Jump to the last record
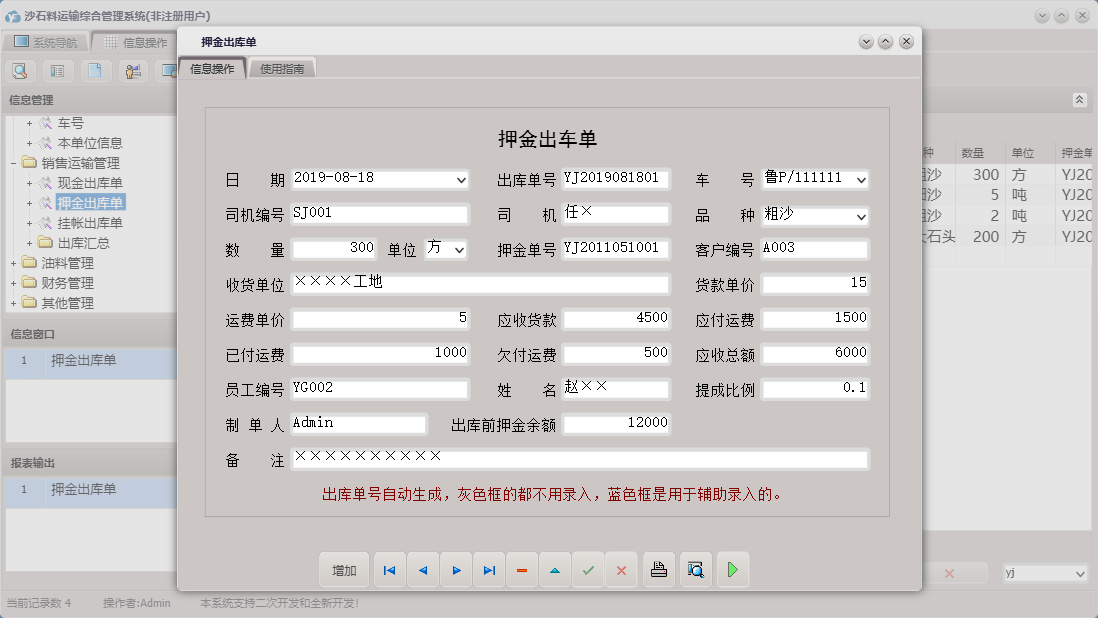 pos(489,569)
